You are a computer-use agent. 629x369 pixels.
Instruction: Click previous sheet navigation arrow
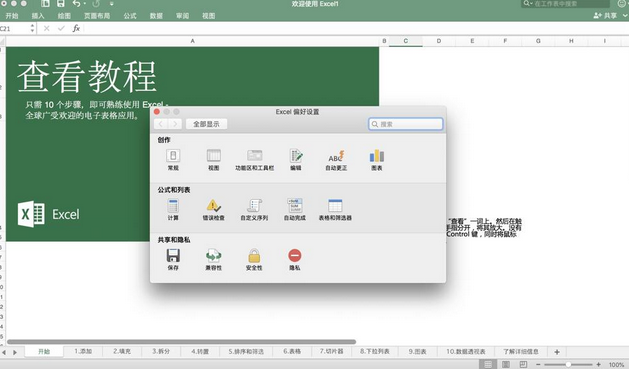coord(4,352)
